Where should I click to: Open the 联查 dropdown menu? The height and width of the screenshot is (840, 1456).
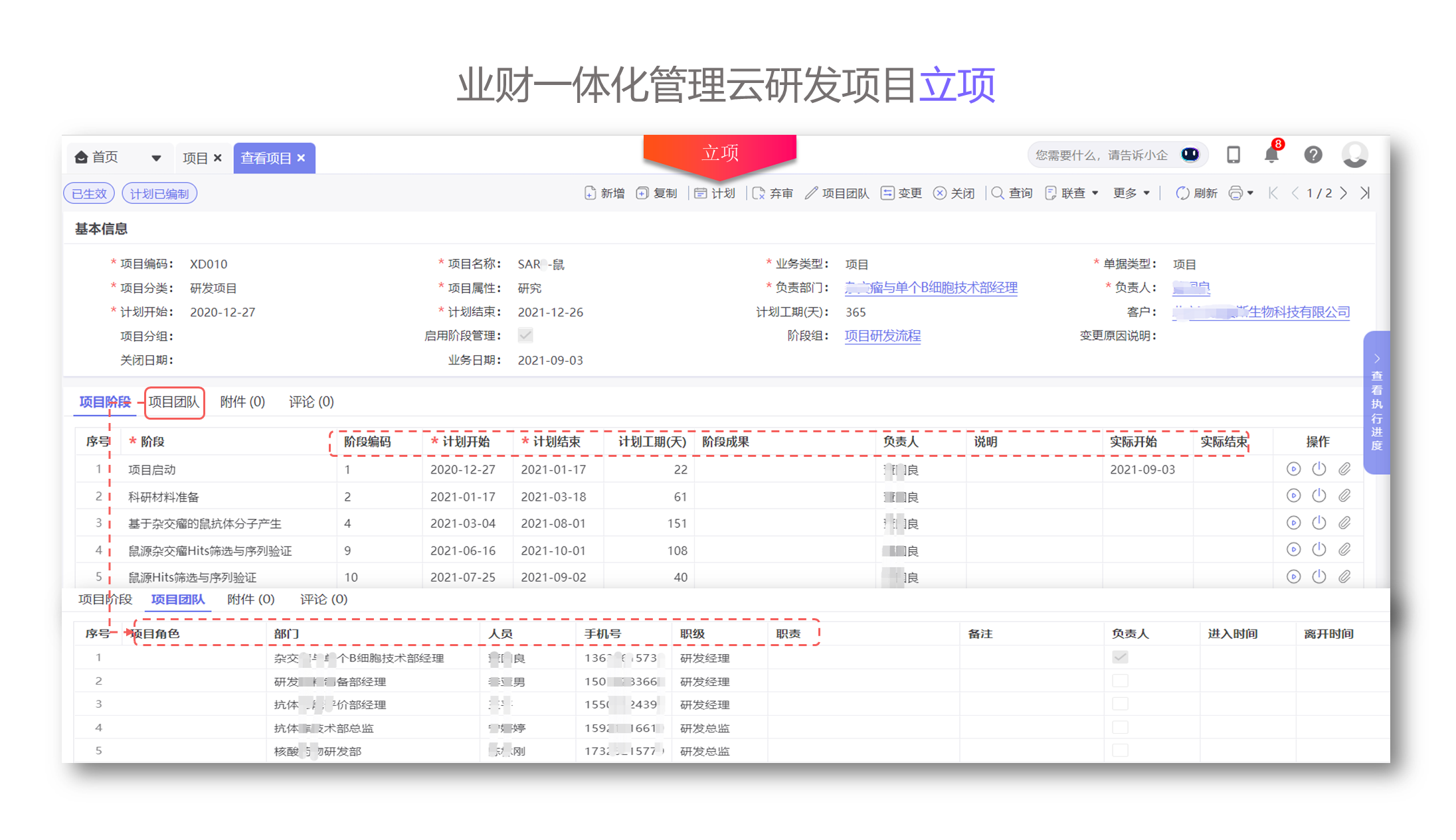[x=1072, y=193]
